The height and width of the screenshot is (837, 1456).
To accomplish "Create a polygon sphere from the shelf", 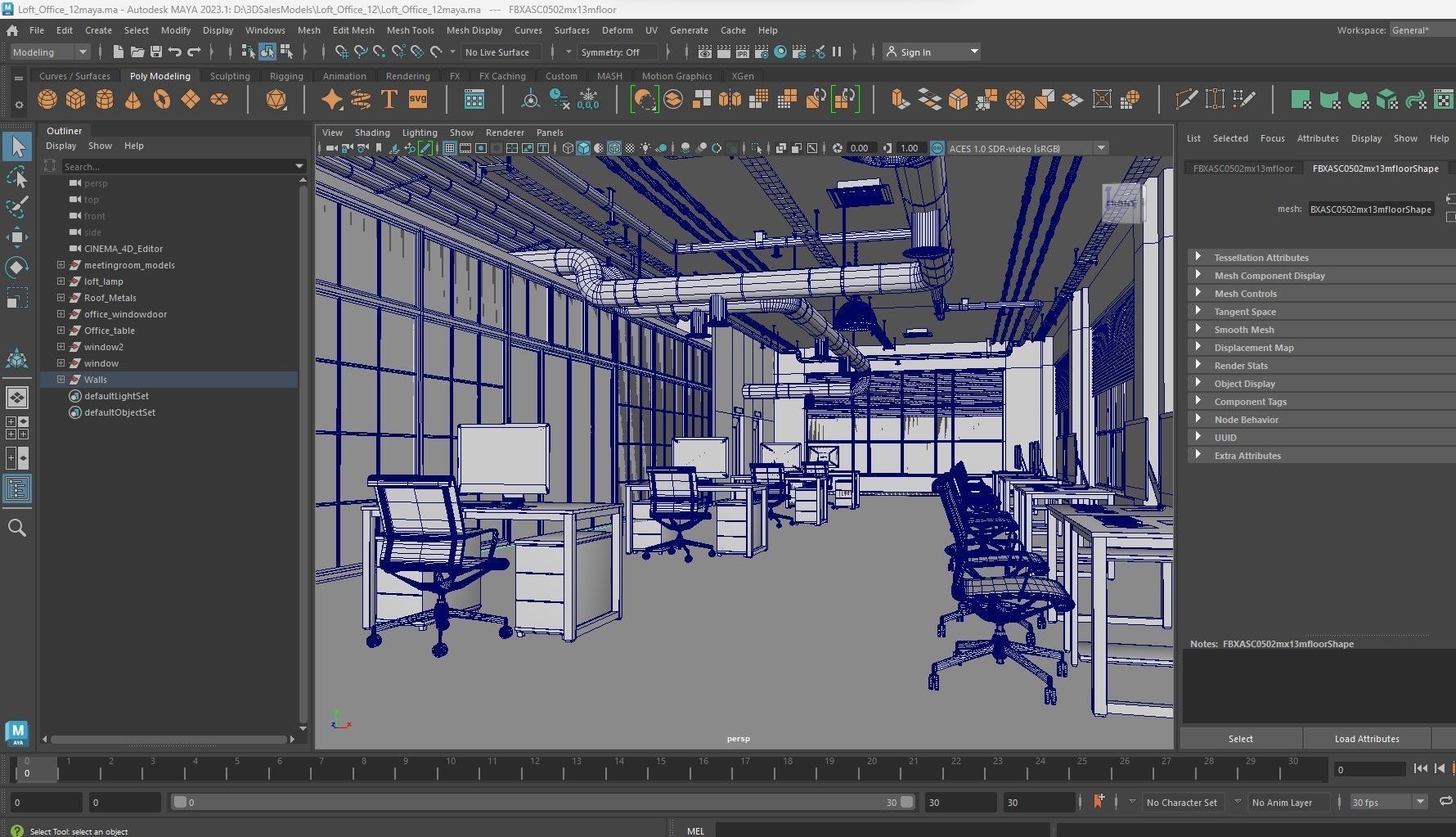I will click(47, 100).
